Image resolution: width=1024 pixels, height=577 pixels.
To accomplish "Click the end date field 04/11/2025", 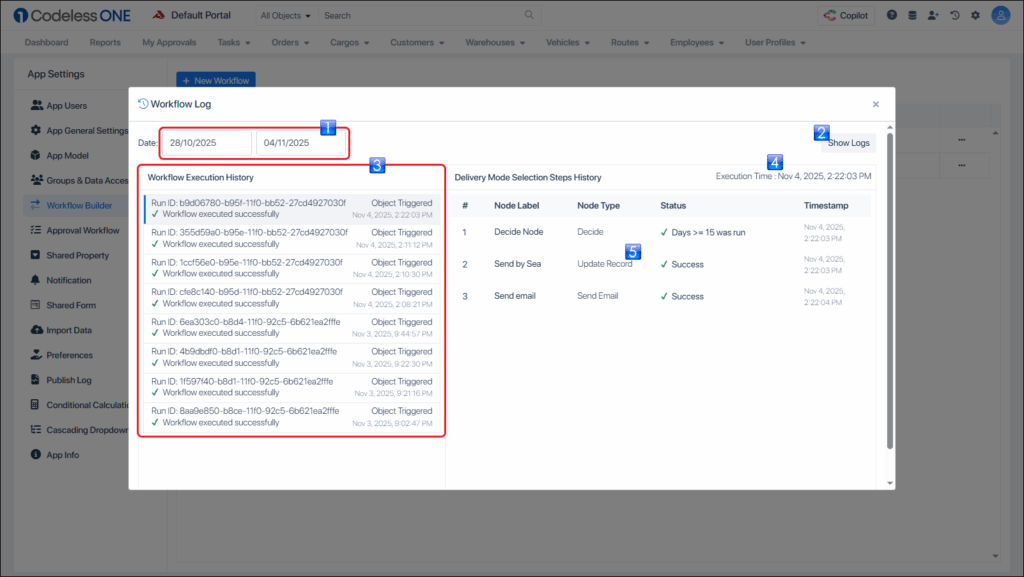I will pos(300,143).
